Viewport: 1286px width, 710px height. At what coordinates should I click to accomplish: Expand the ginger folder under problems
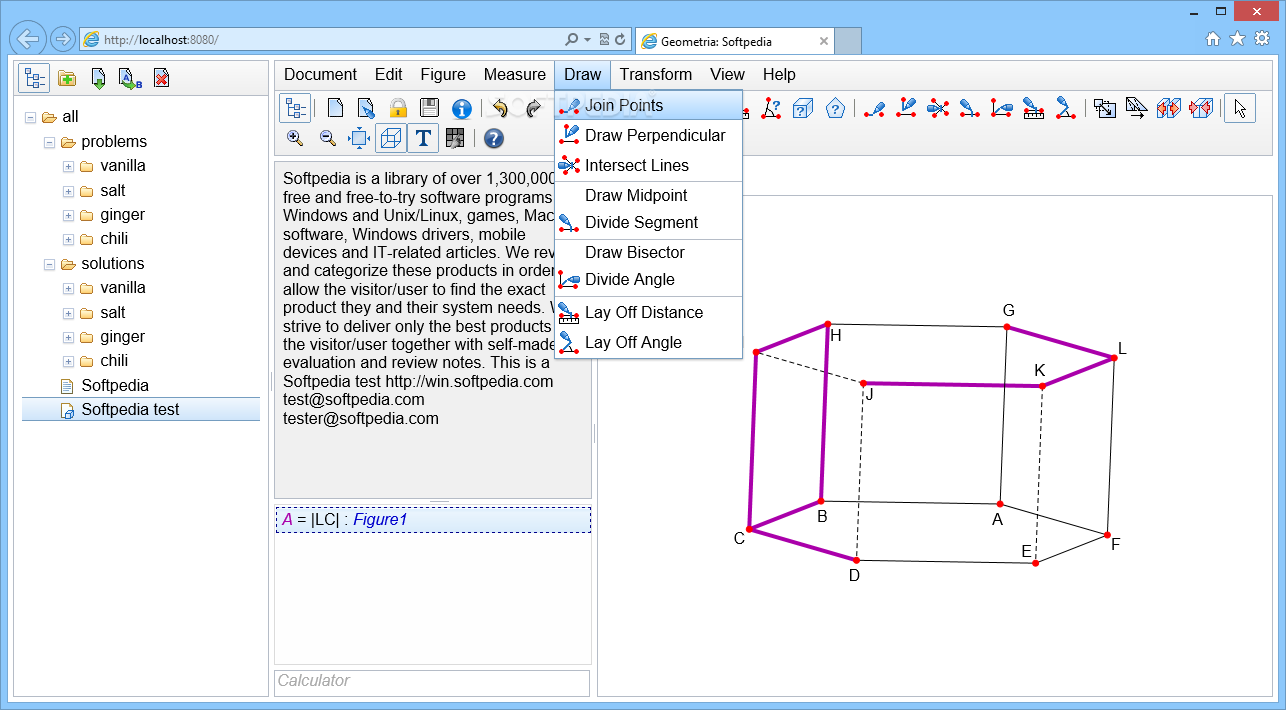pos(68,215)
